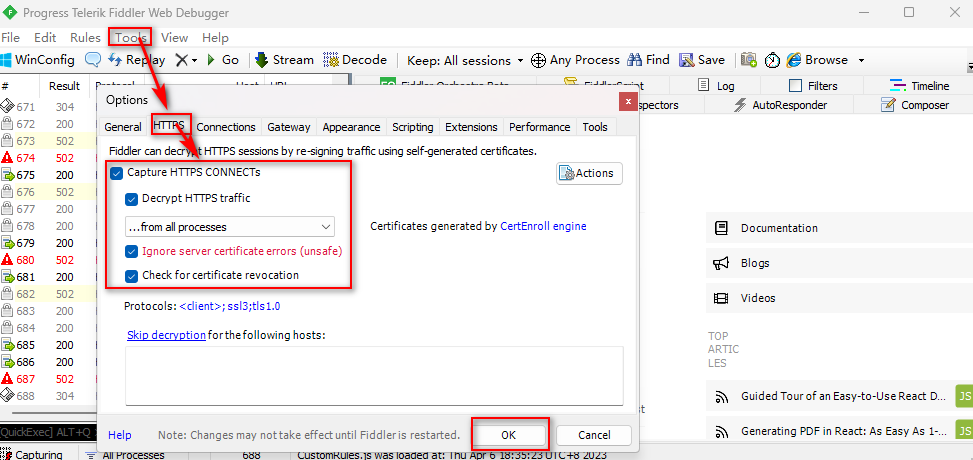
Task: Click the Skip decryption link
Action: [x=166, y=335]
